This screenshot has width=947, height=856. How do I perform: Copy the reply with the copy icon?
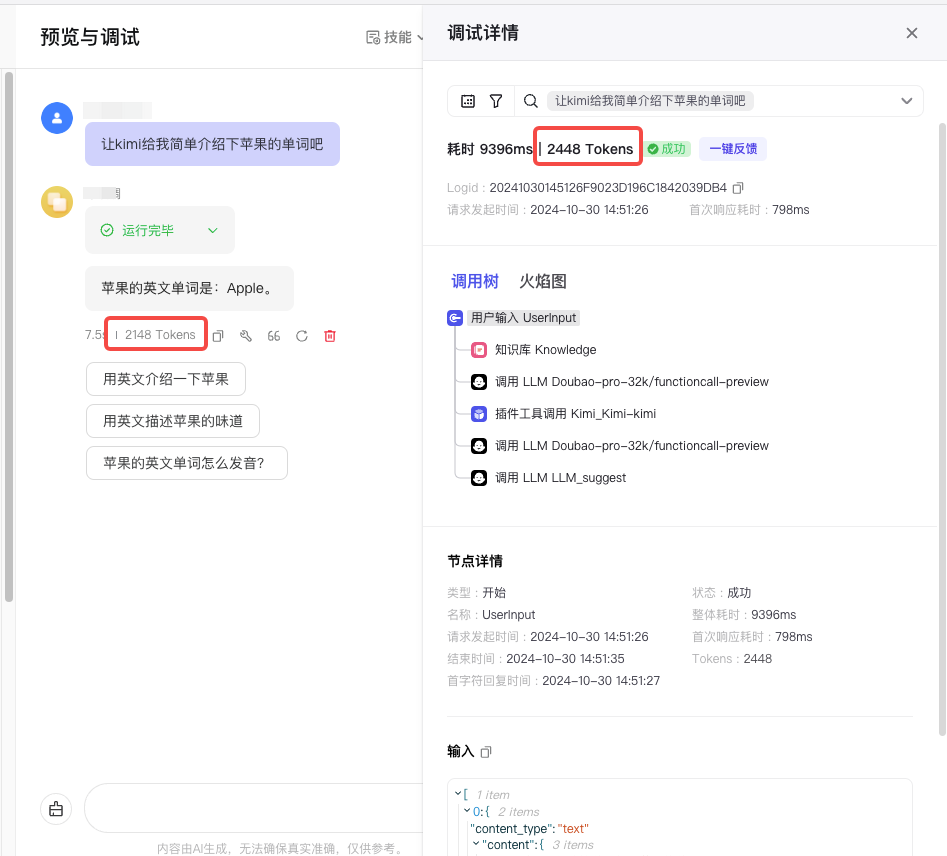click(218, 336)
